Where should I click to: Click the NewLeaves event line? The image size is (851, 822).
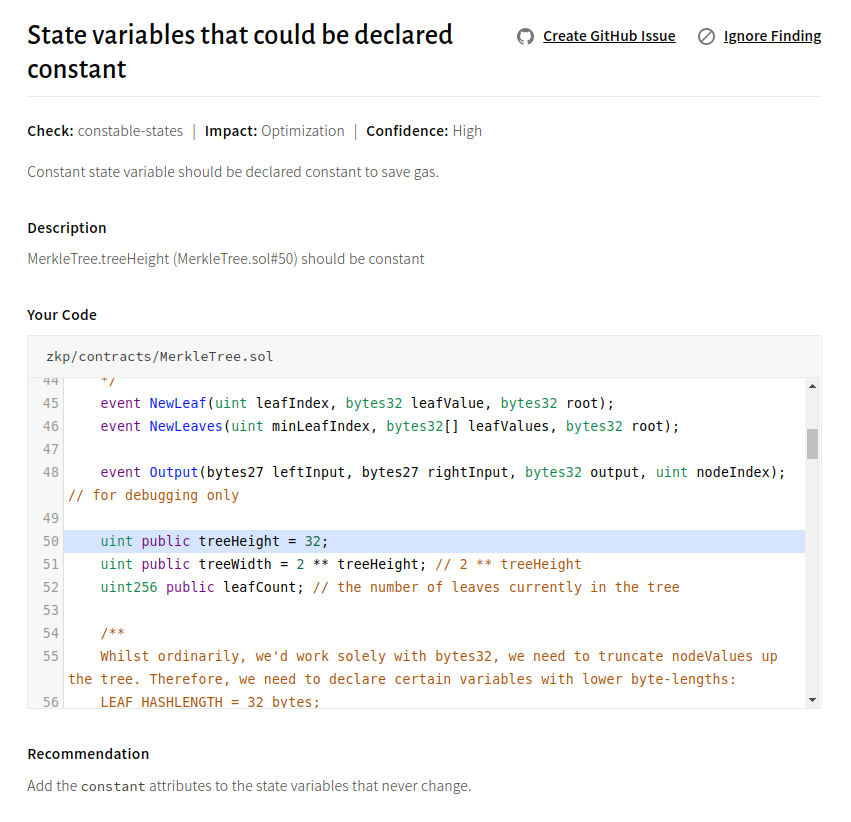coord(389,426)
